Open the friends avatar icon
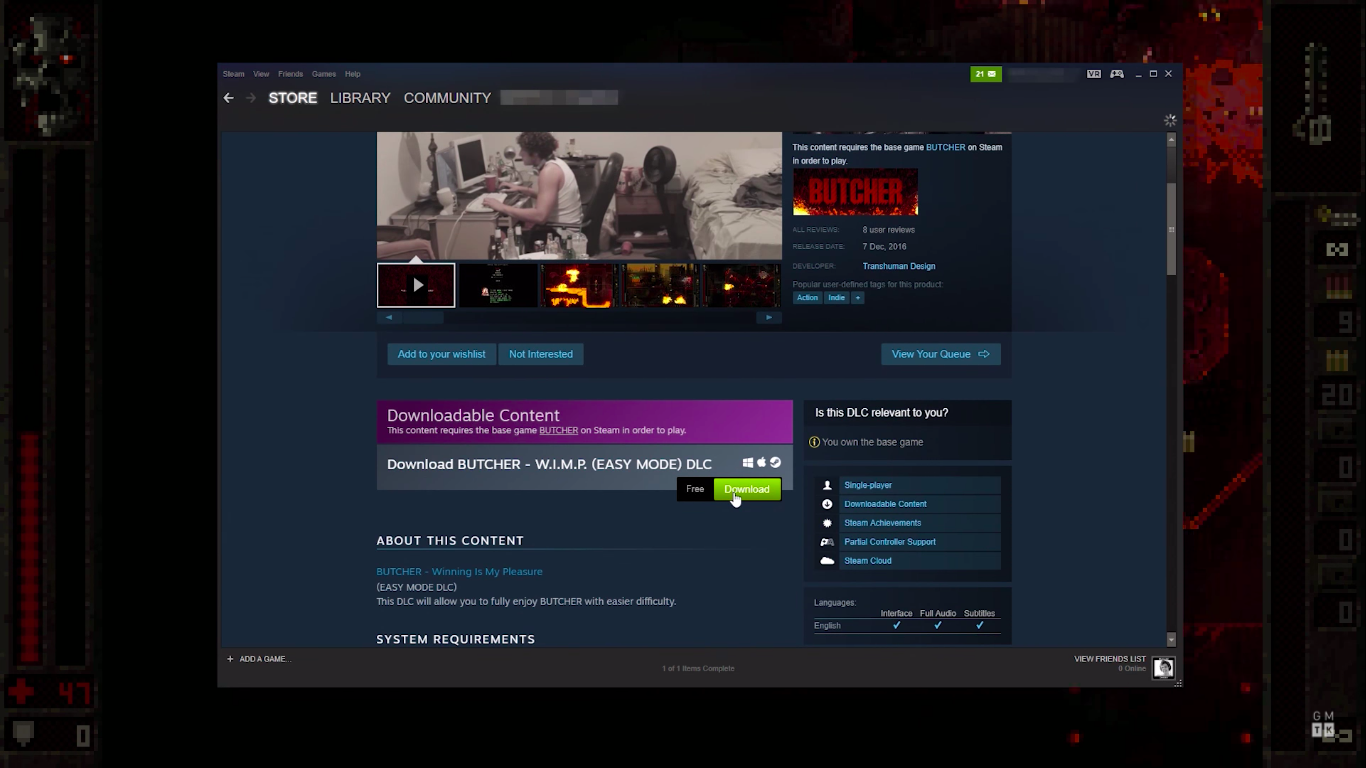This screenshot has width=1366, height=768. (1163, 667)
